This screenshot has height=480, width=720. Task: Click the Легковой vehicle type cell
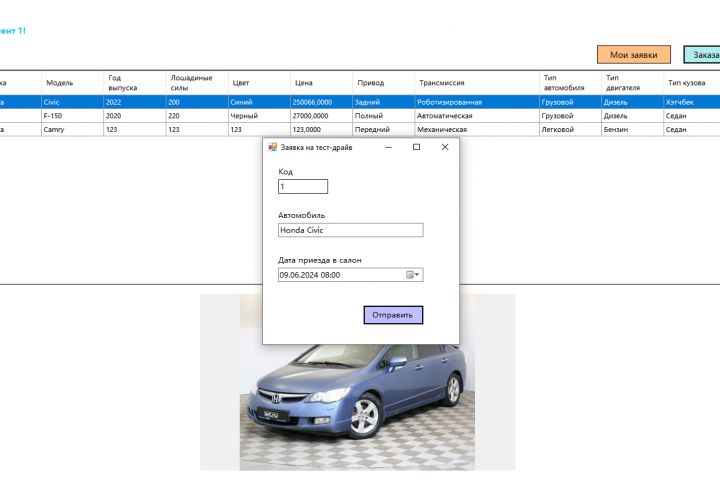click(570, 130)
